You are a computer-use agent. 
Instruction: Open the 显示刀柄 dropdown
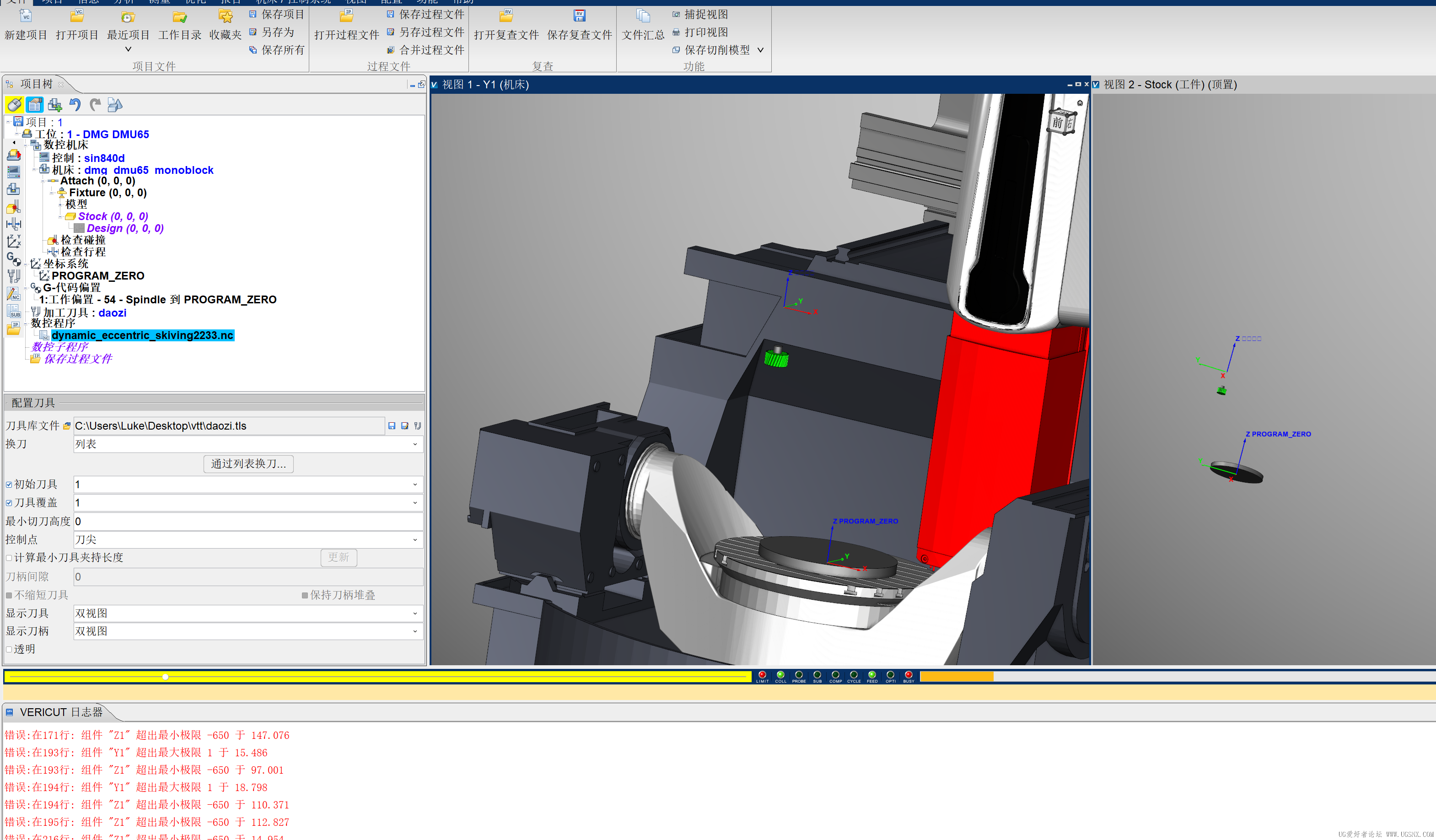248,631
